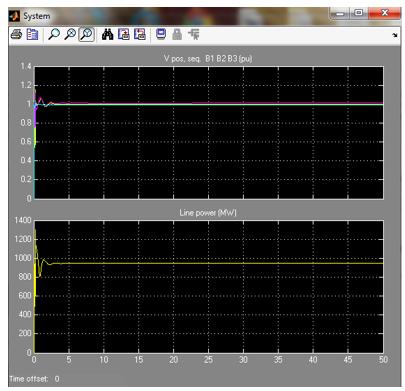Close the System scope window
Screen dimensions: 405x391
coord(384,13)
